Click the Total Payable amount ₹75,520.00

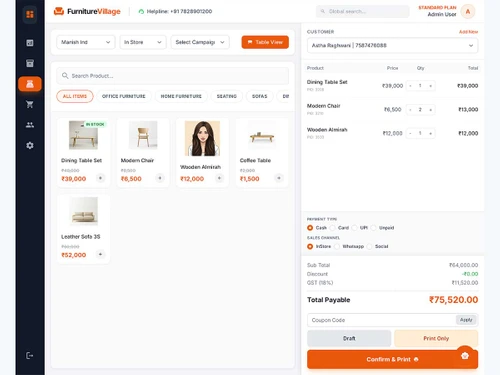coord(453,300)
